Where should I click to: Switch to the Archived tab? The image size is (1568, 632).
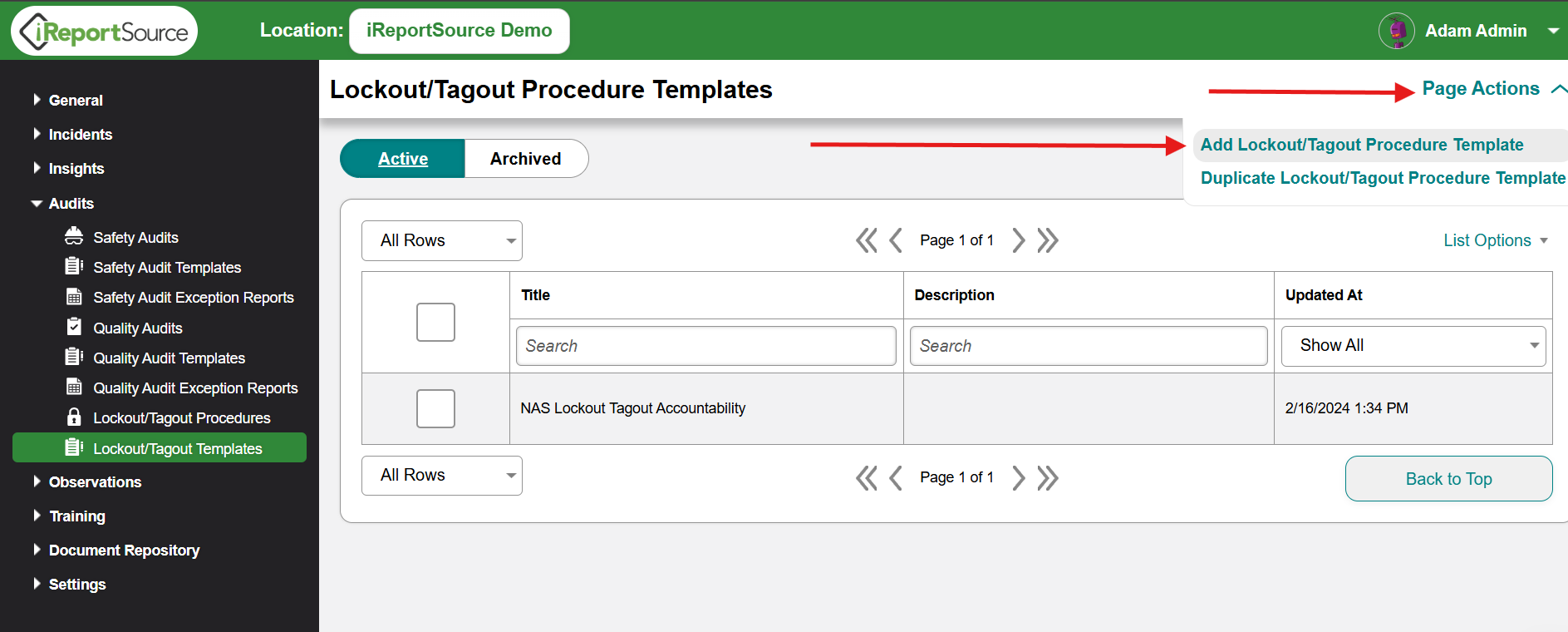pyautogui.click(x=526, y=158)
